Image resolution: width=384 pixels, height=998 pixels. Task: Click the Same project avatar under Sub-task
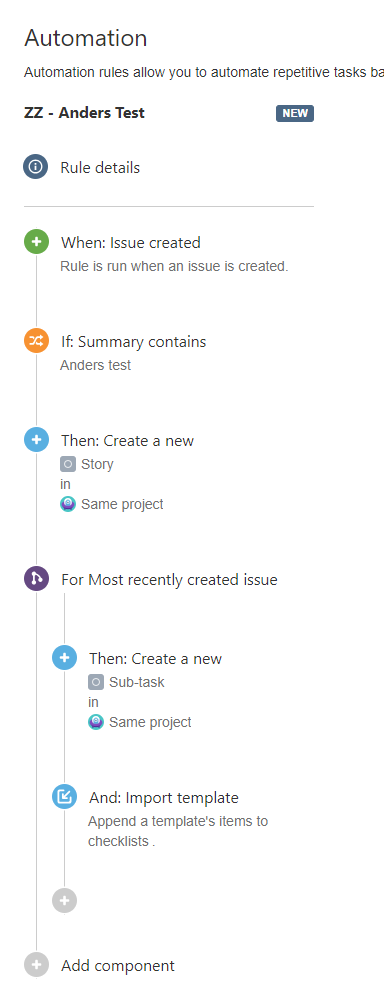click(96, 722)
